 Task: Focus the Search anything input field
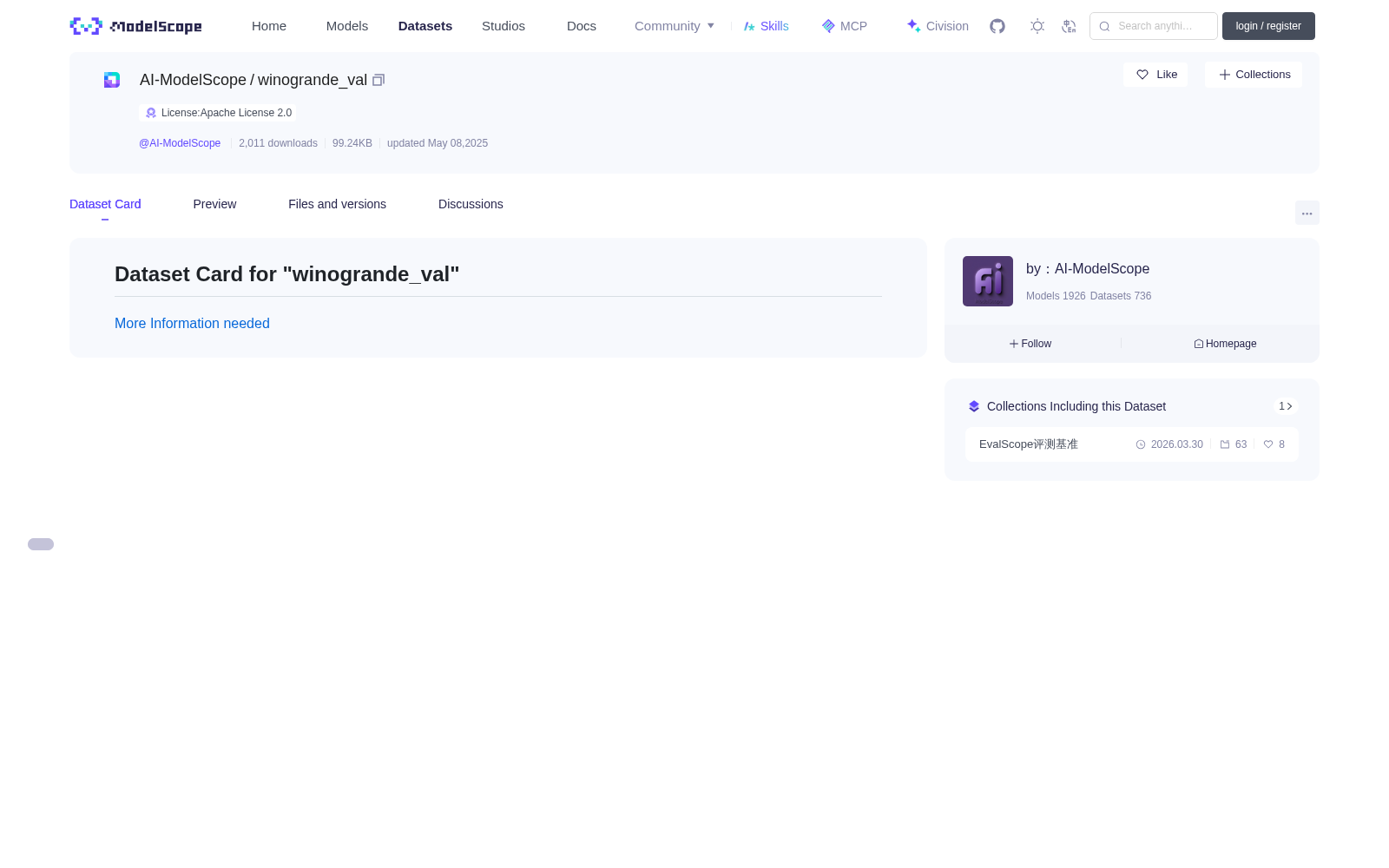1154,26
